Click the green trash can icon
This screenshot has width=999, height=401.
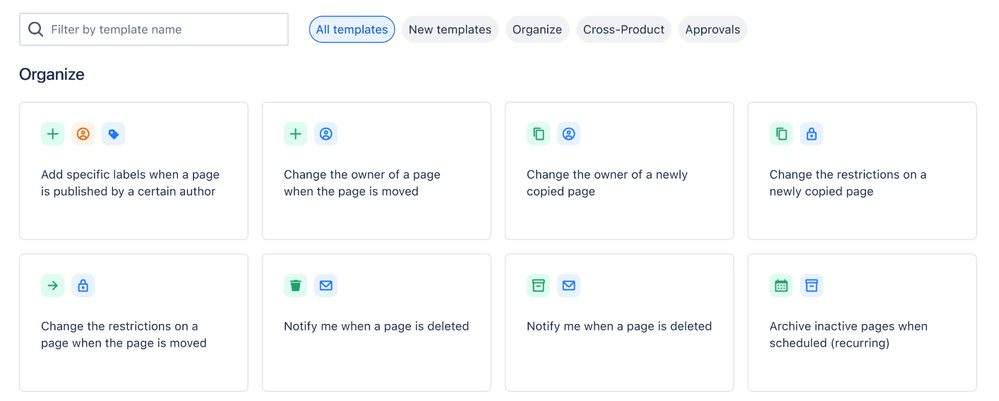pos(296,286)
